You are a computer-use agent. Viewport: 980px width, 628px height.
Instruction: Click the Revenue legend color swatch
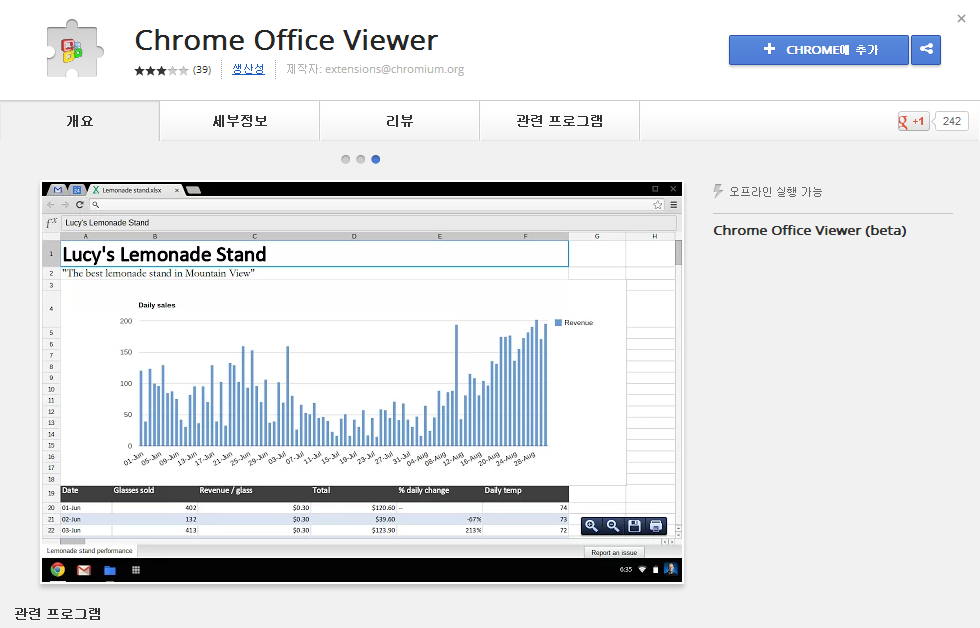pyautogui.click(x=558, y=322)
